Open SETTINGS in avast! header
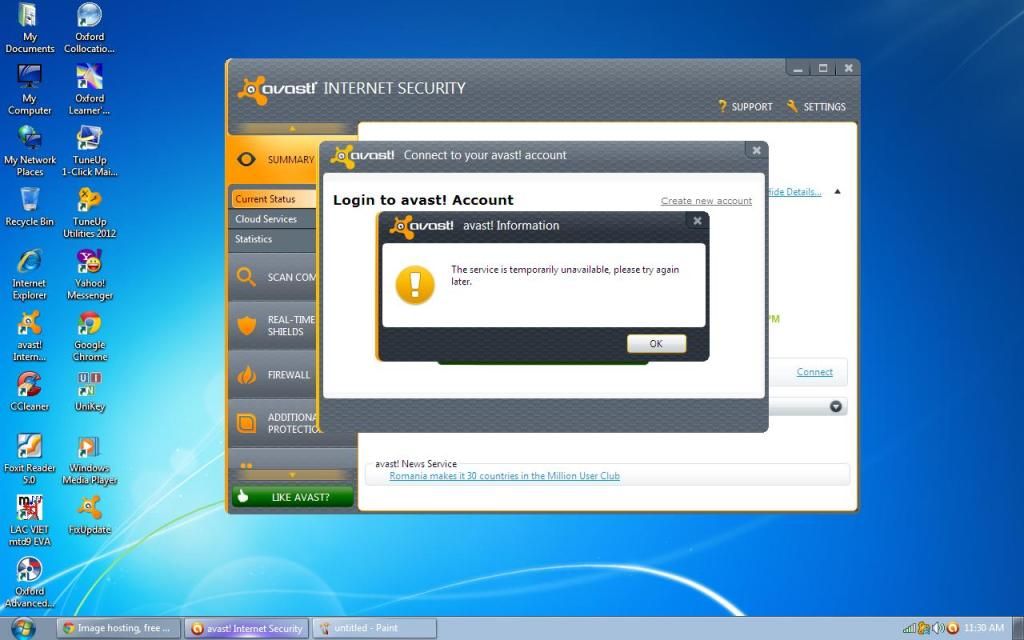 point(816,106)
